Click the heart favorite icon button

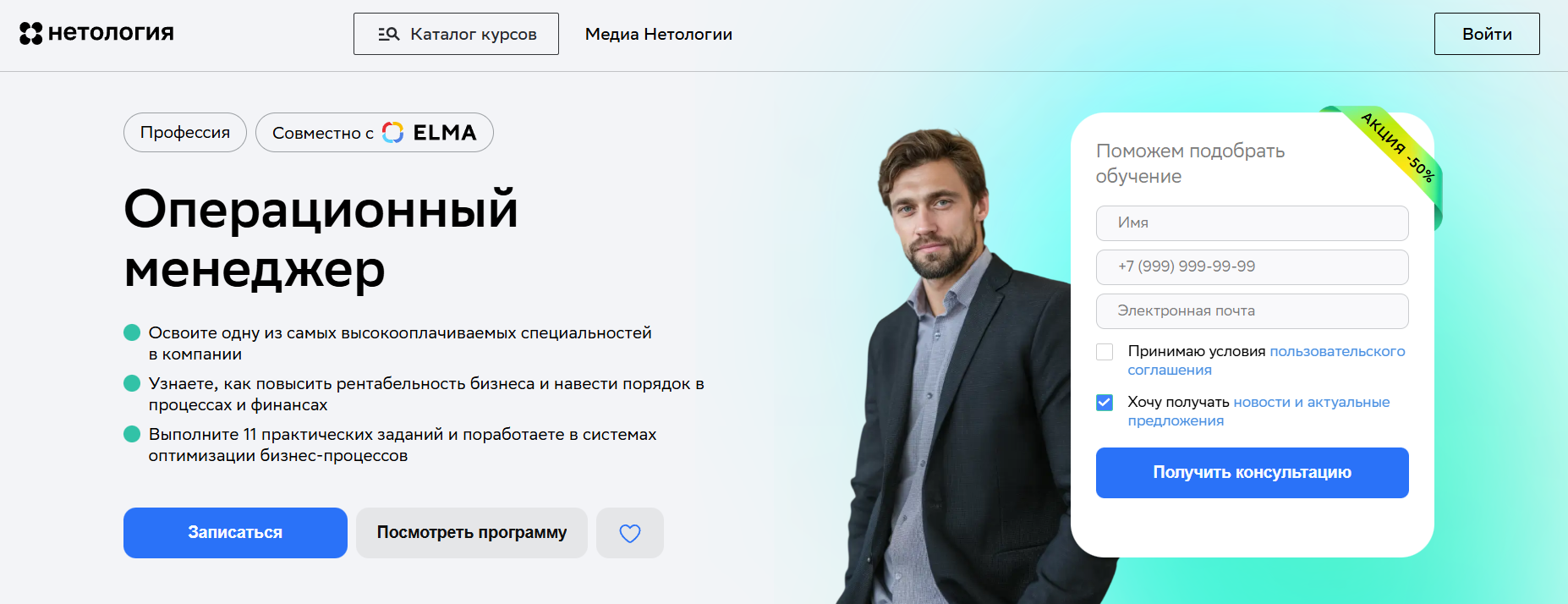pyautogui.click(x=630, y=533)
